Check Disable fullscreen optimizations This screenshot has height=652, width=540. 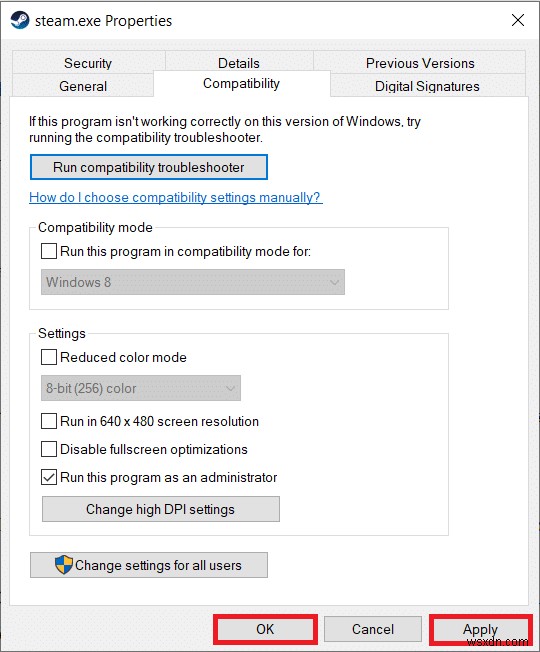tap(49, 449)
